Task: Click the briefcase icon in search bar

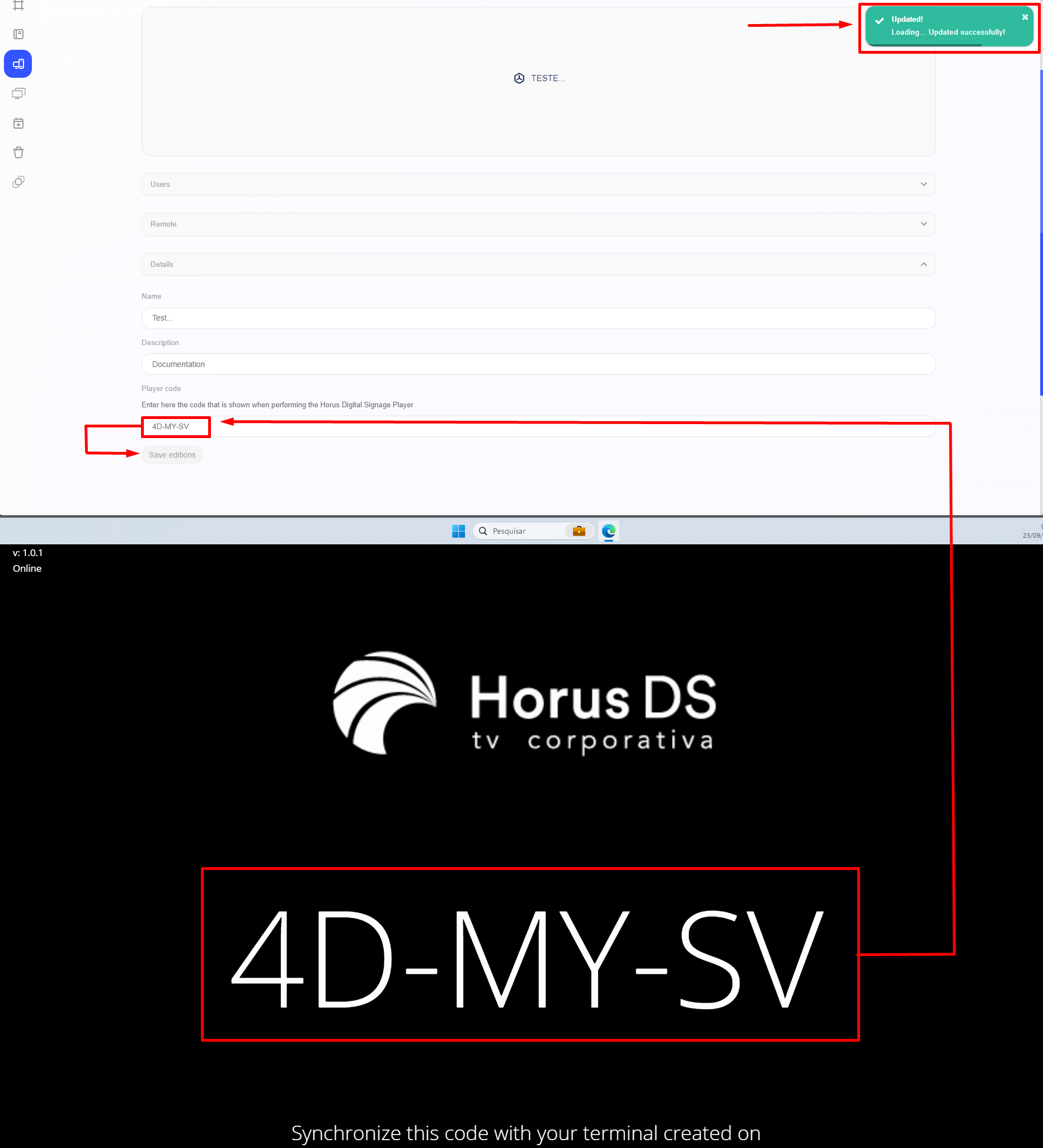Action: (x=579, y=531)
